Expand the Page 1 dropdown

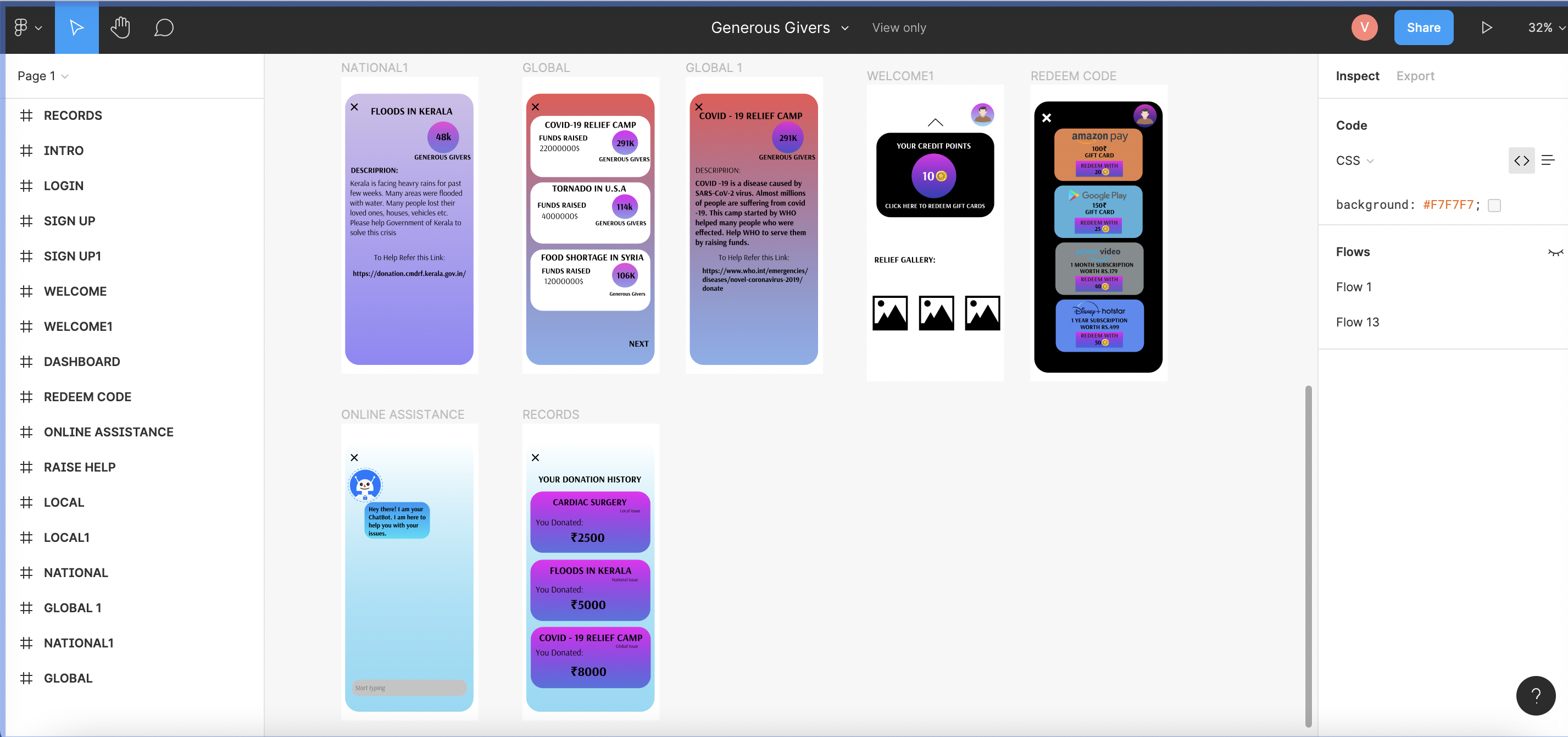coord(43,76)
